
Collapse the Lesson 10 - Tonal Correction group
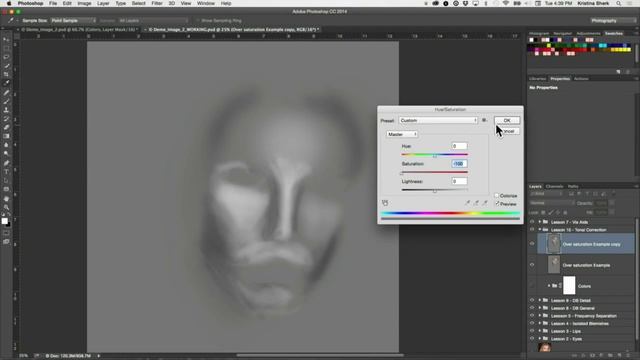[540, 230]
